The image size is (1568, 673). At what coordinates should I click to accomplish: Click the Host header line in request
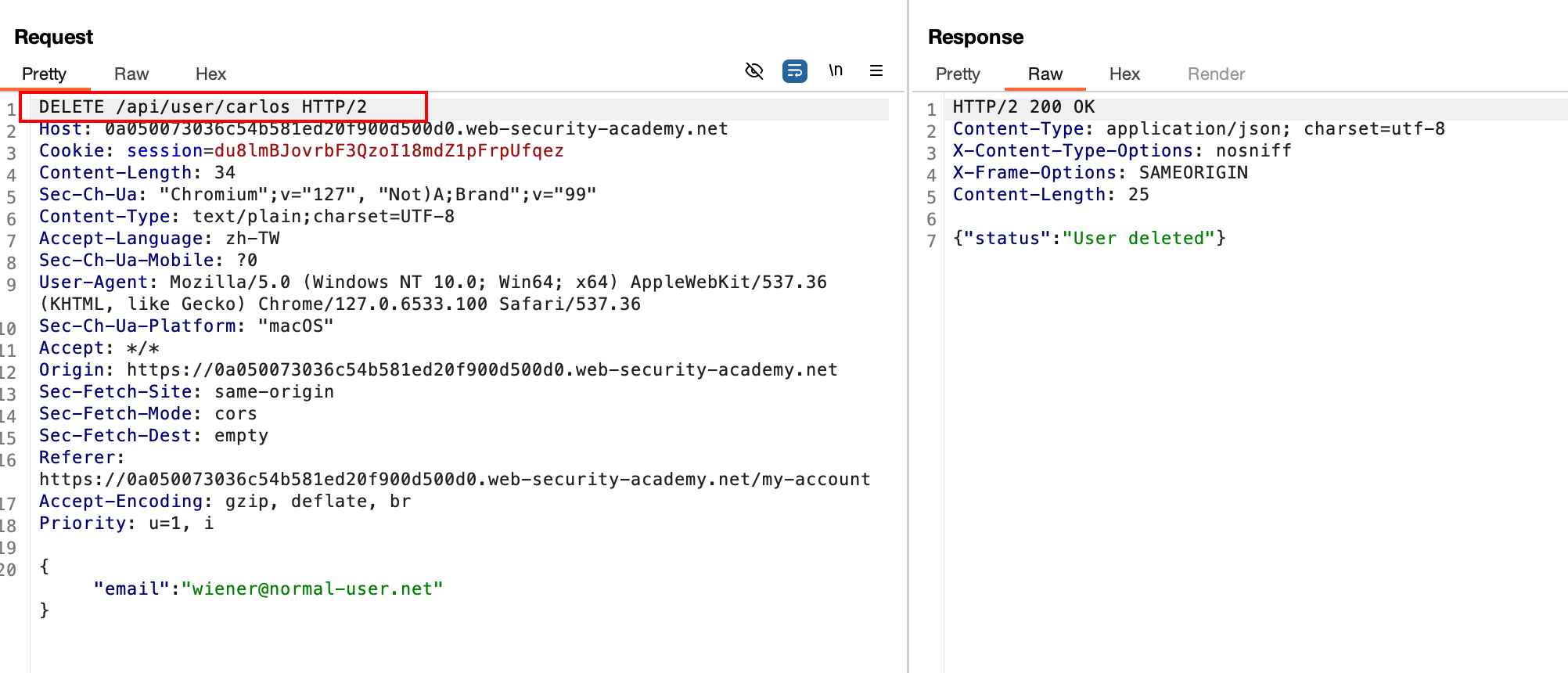(383, 129)
